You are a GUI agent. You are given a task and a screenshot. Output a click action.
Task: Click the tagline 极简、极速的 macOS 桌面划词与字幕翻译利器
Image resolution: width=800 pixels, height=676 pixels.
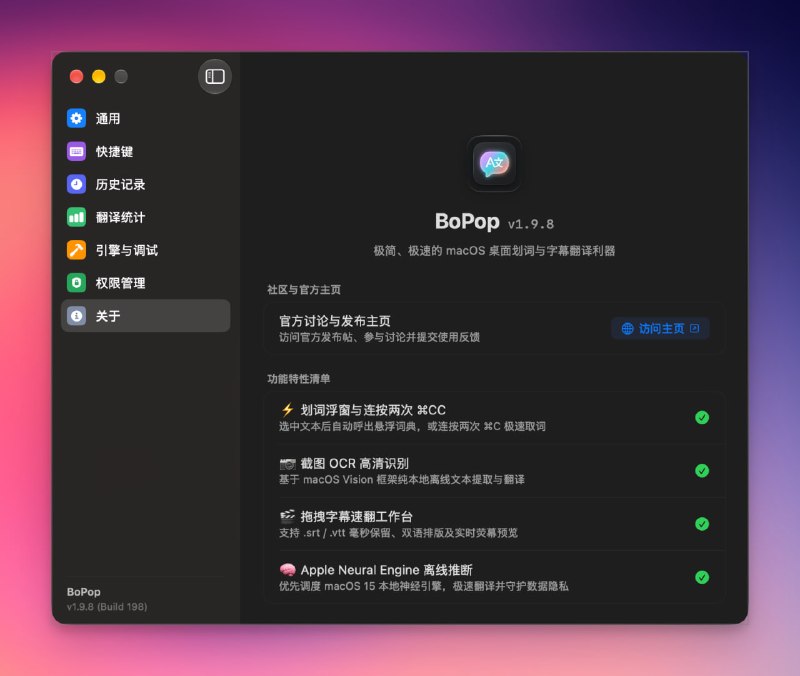[x=494, y=251]
